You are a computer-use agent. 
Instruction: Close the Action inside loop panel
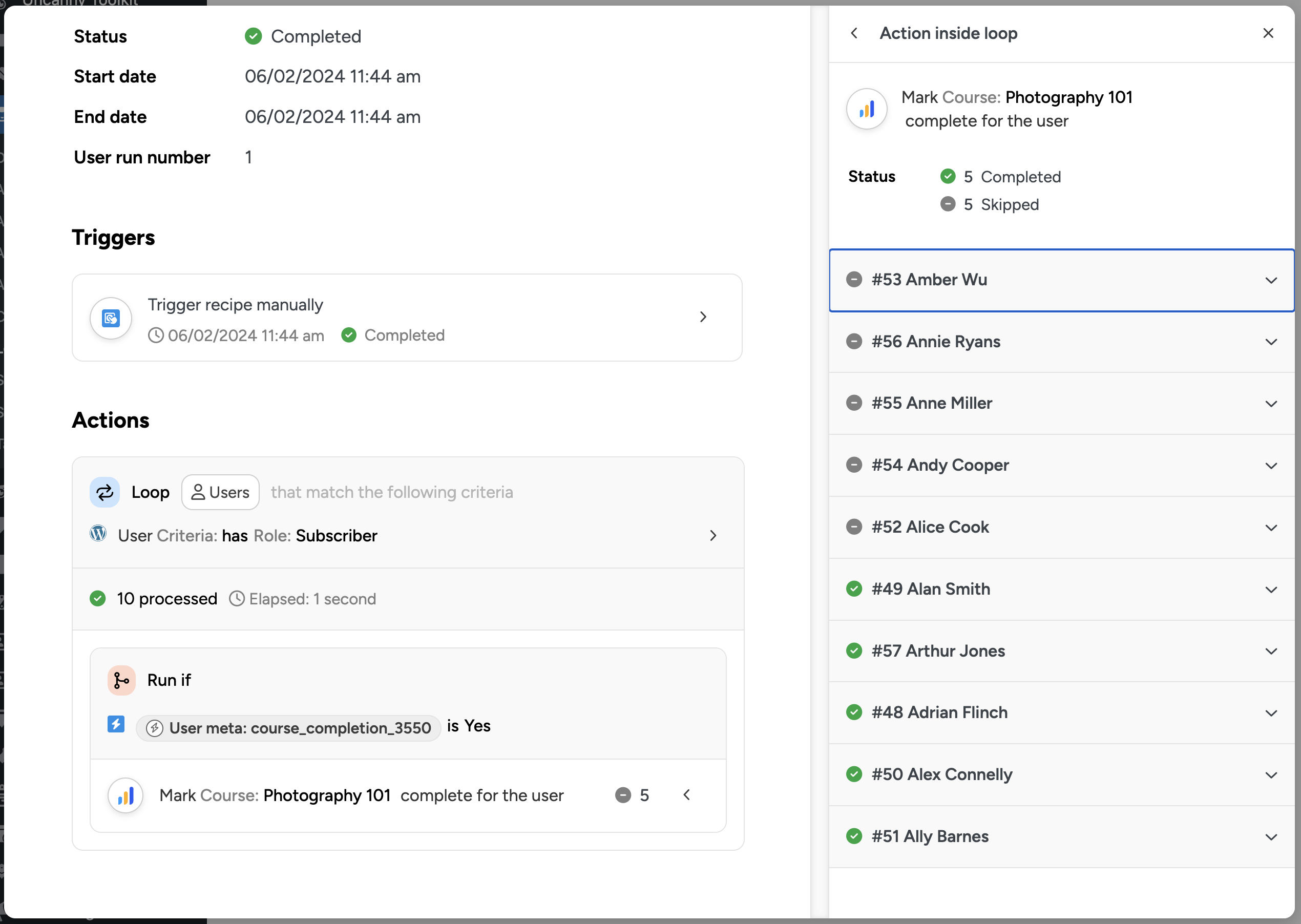(x=1268, y=33)
